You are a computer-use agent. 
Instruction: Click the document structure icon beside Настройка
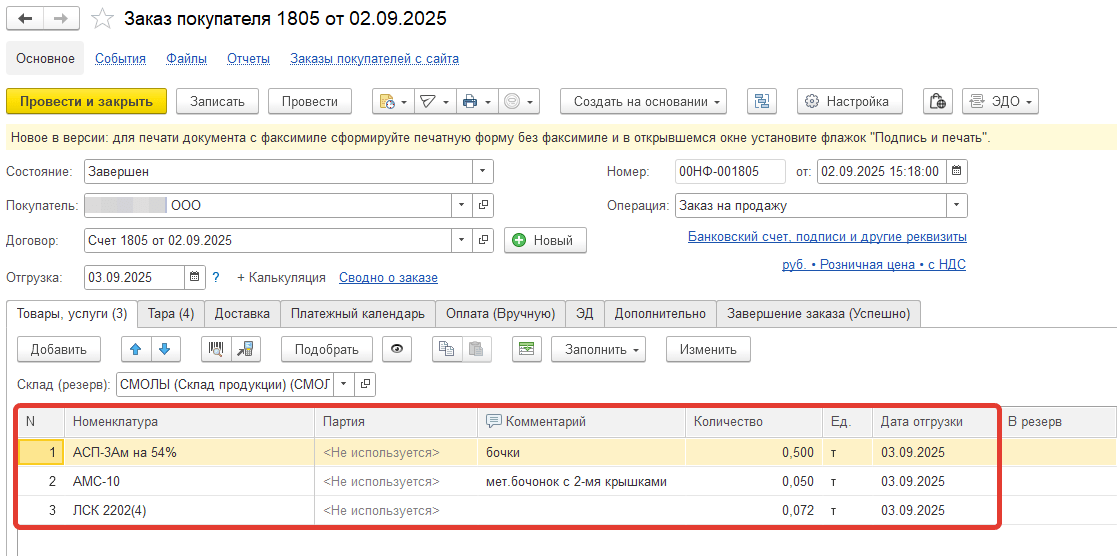point(762,101)
